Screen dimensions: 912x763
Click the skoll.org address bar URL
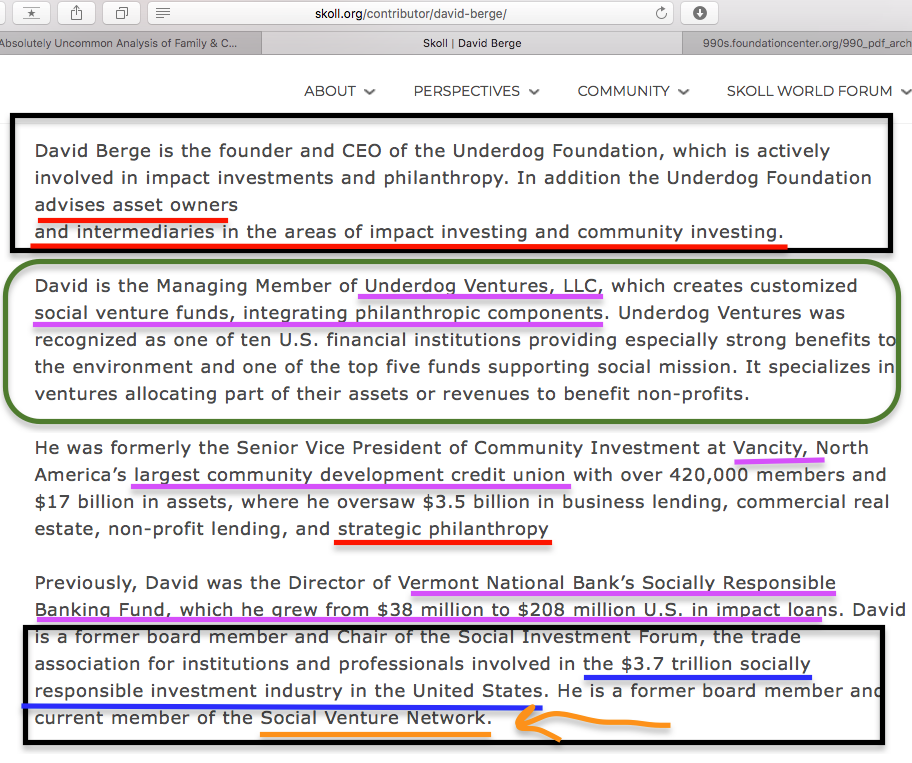click(412, 13)
